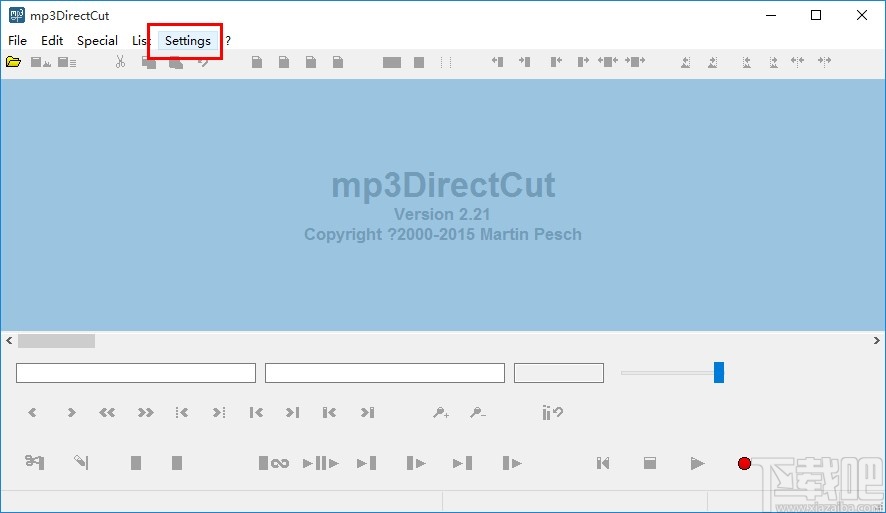Click the loop play button with infinity symbol
This screenshot has height=513, width=886.
273,463
